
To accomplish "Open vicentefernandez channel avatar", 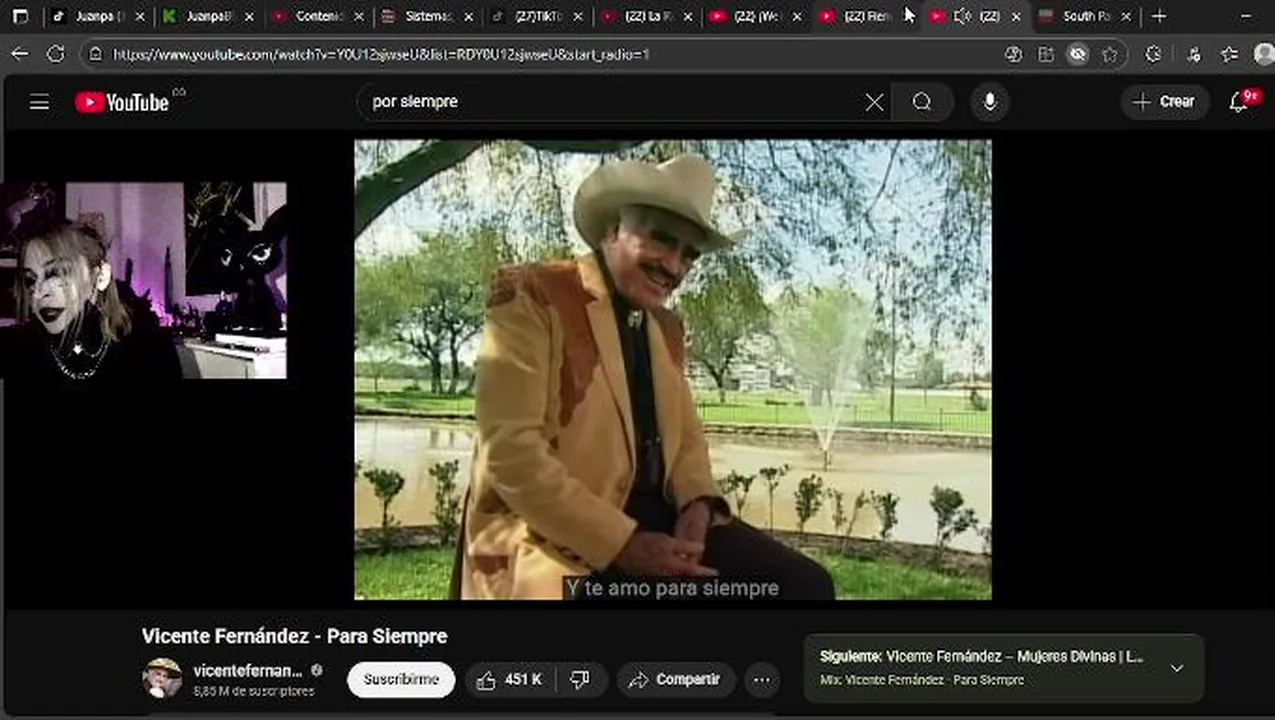I will pos(162,678).
